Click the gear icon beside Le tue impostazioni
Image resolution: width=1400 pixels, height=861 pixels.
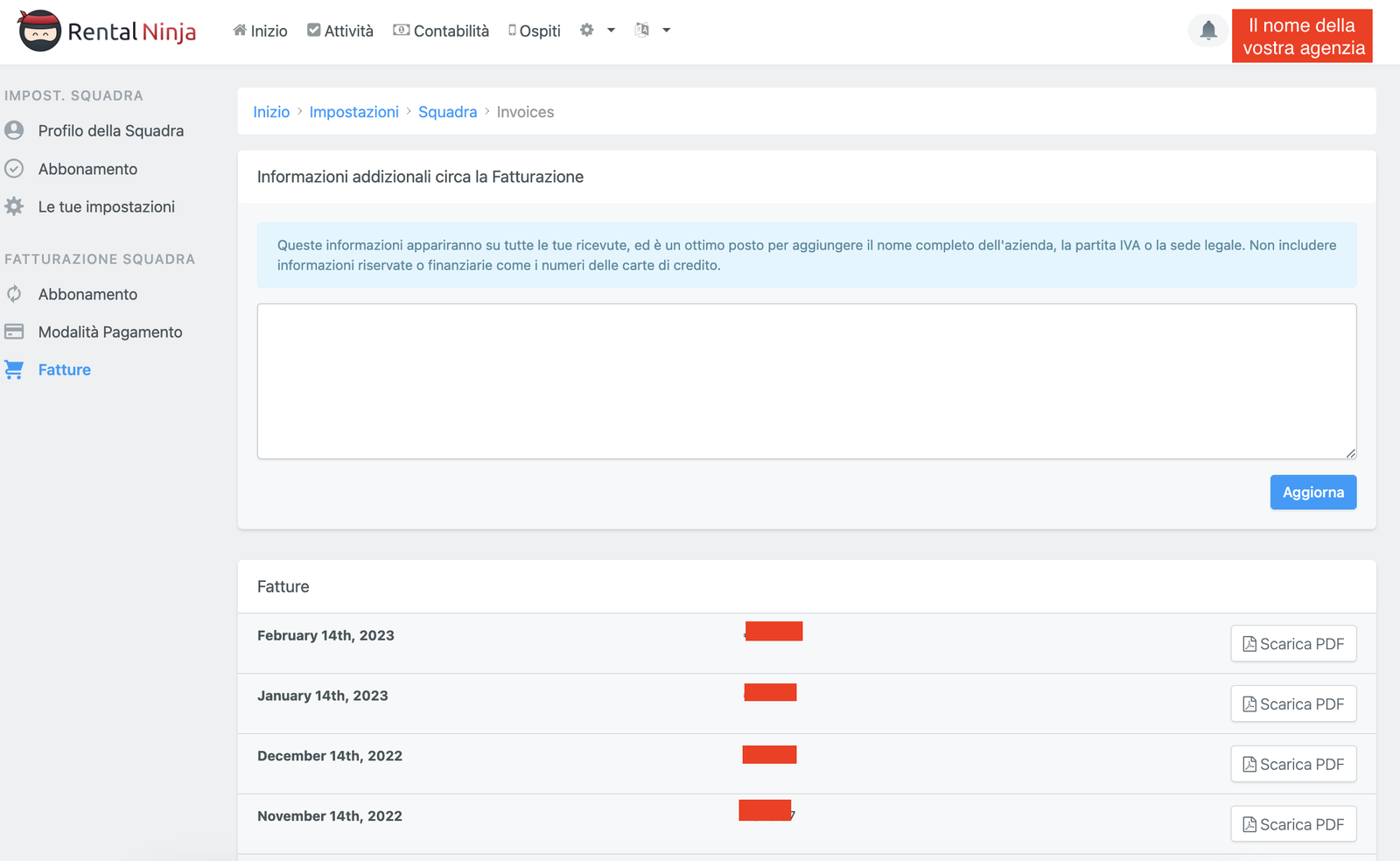click(14, 206)
